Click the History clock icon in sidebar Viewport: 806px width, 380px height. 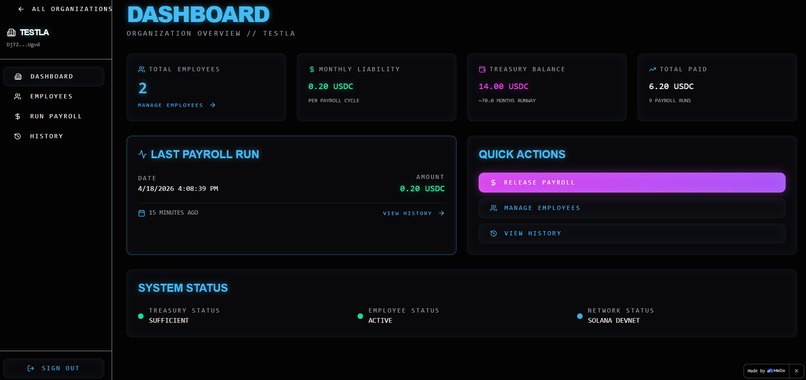click(18, 136)
